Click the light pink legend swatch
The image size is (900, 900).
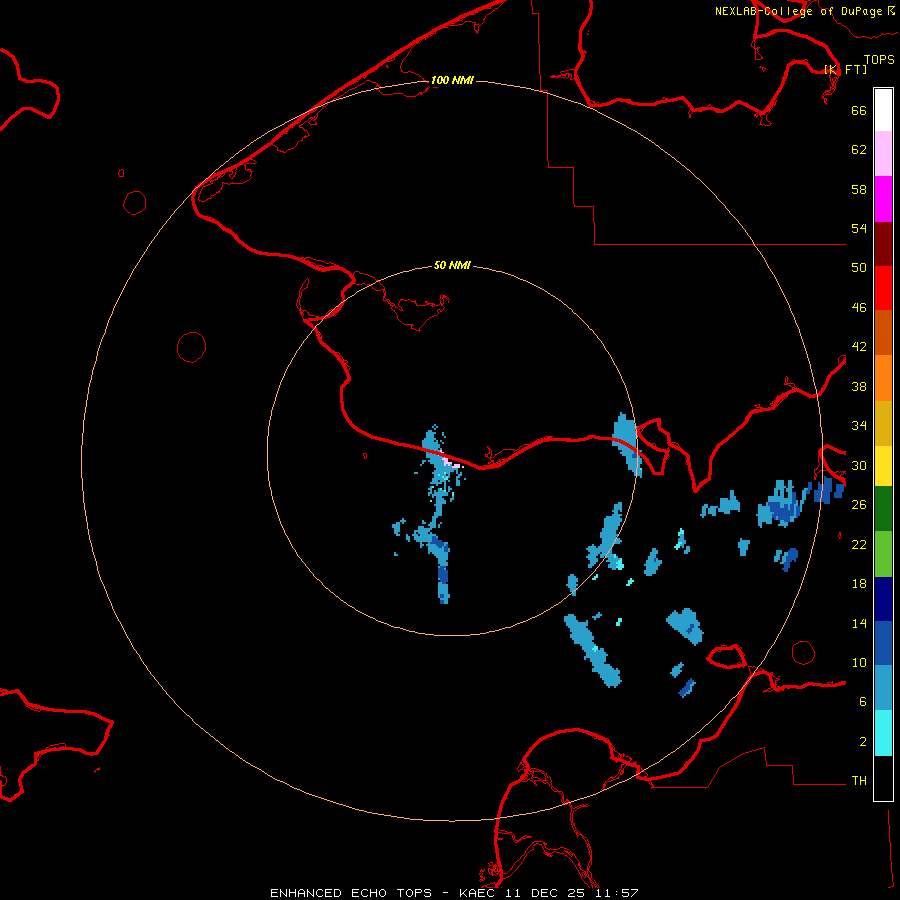[x=883, y=154]
